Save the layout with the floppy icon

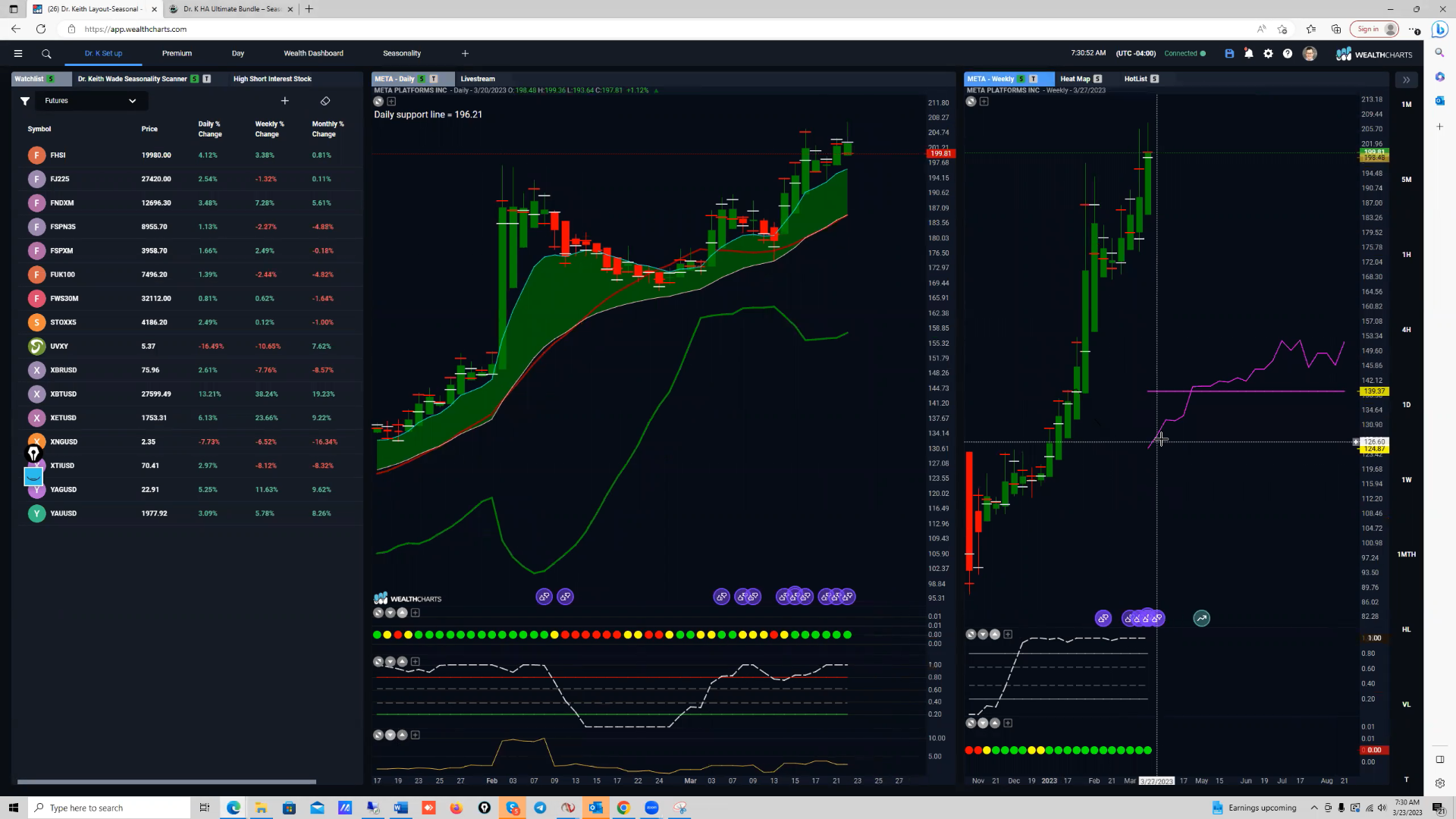coord(1229,54)
